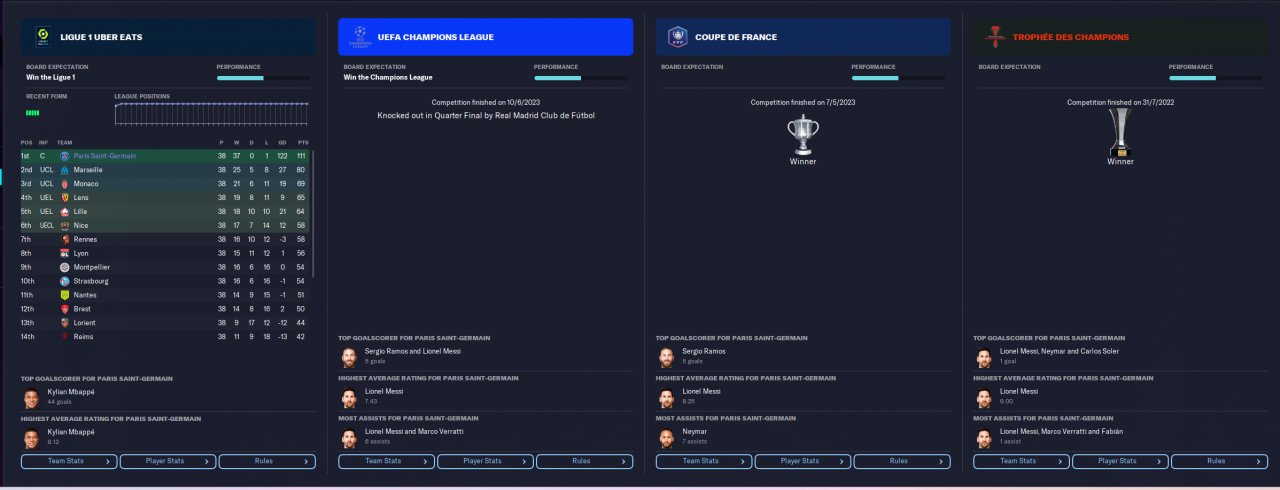Click the green recent form indicator
Viewport: 1280px width, 490px height.
[x=33, y=113]
